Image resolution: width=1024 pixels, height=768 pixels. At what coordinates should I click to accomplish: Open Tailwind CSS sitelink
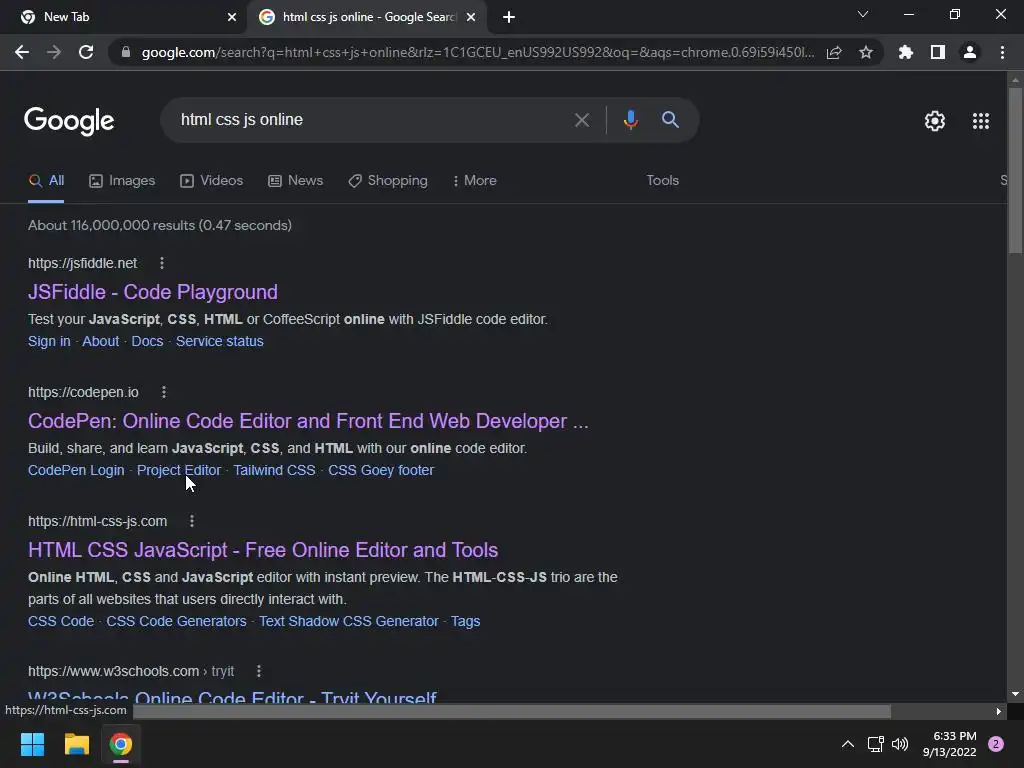pos(274,470)
